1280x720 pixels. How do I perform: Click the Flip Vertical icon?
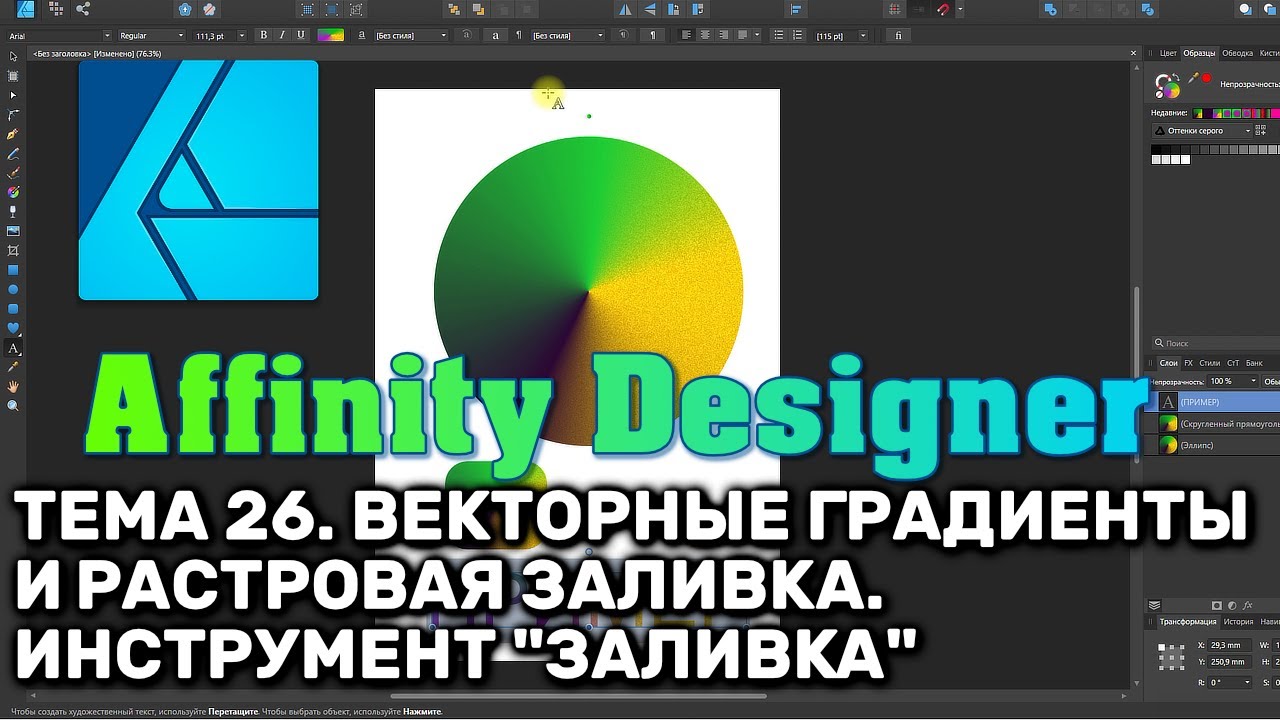point(650,9)
